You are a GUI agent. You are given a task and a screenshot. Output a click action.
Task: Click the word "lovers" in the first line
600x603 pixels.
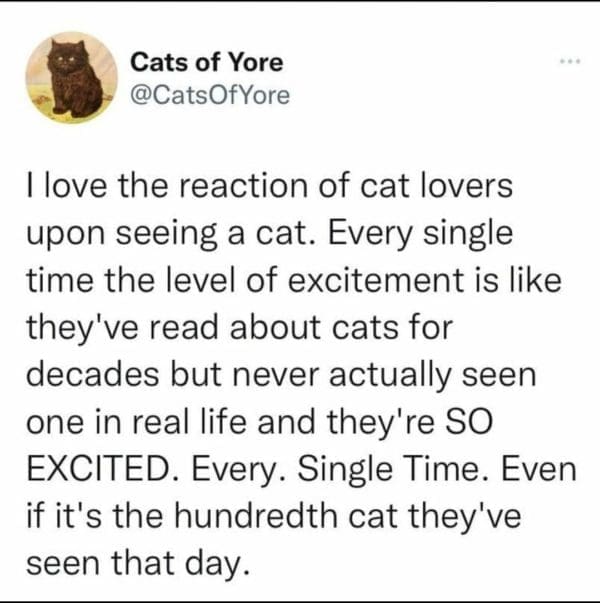point(471,188)
